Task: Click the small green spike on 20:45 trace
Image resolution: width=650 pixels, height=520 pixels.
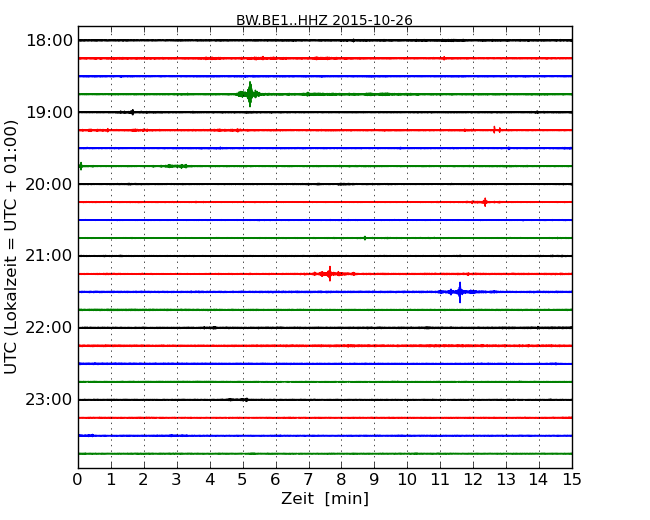Action: (365, 238)
